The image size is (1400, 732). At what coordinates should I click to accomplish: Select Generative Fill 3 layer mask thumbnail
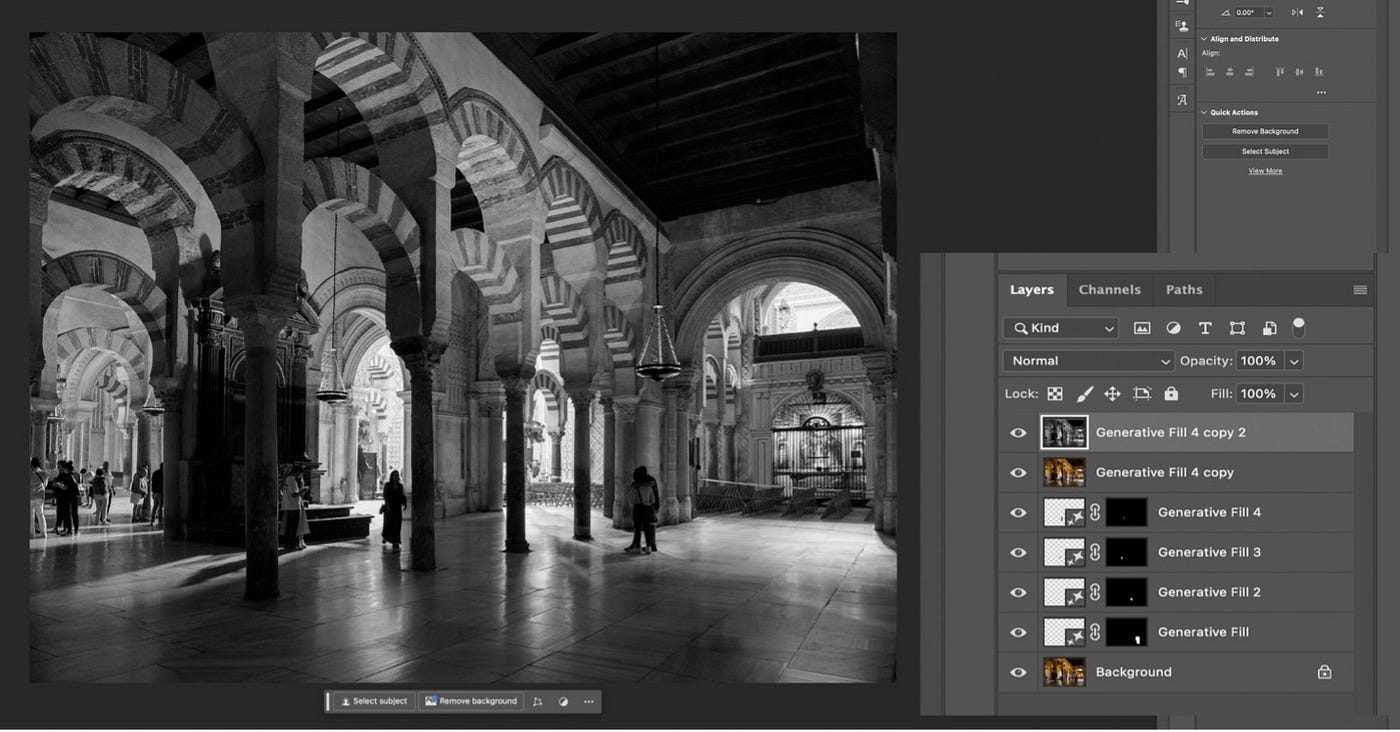[1127, 552]
